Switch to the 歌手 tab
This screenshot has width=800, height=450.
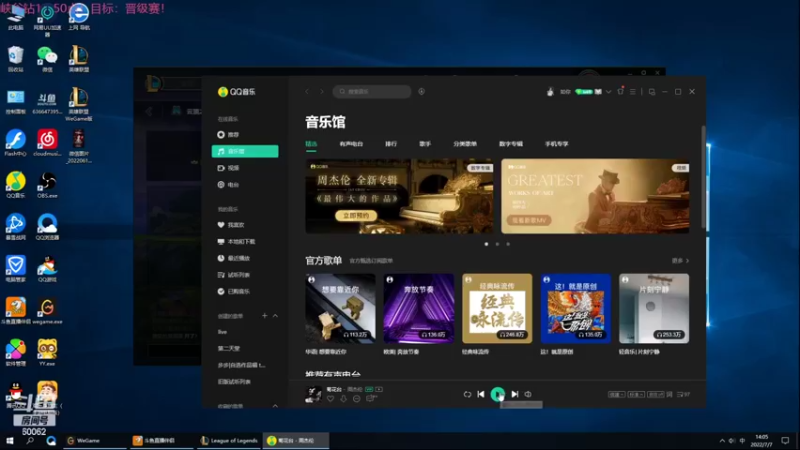pos(425,144)
